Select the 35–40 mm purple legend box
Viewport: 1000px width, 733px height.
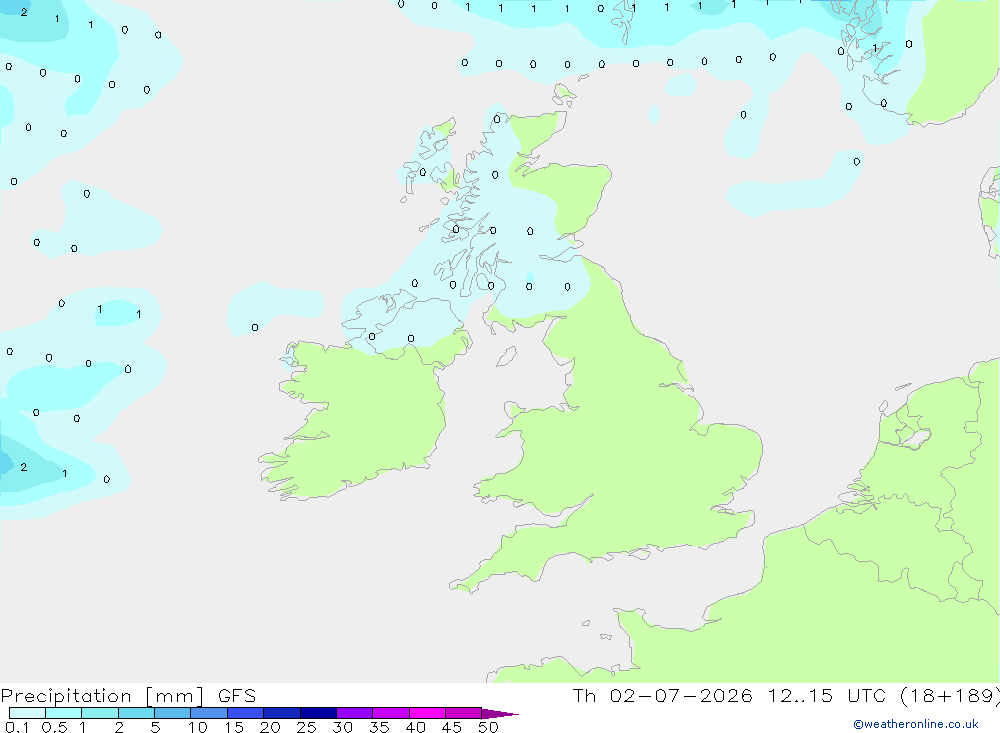point(390,713)
